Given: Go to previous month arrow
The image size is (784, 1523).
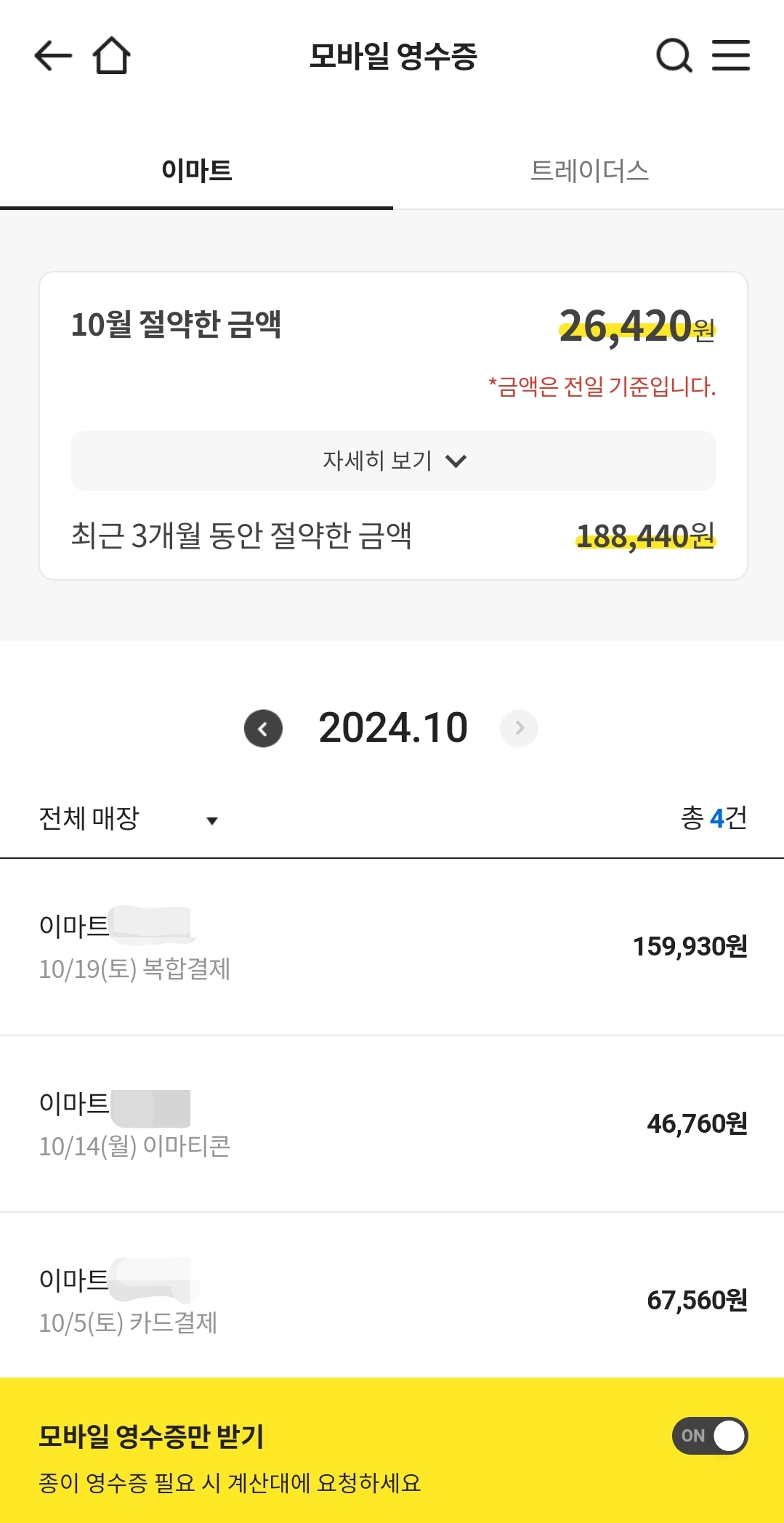Looking at the screenshot, I should pyautogui.click(x=263, y=728).
